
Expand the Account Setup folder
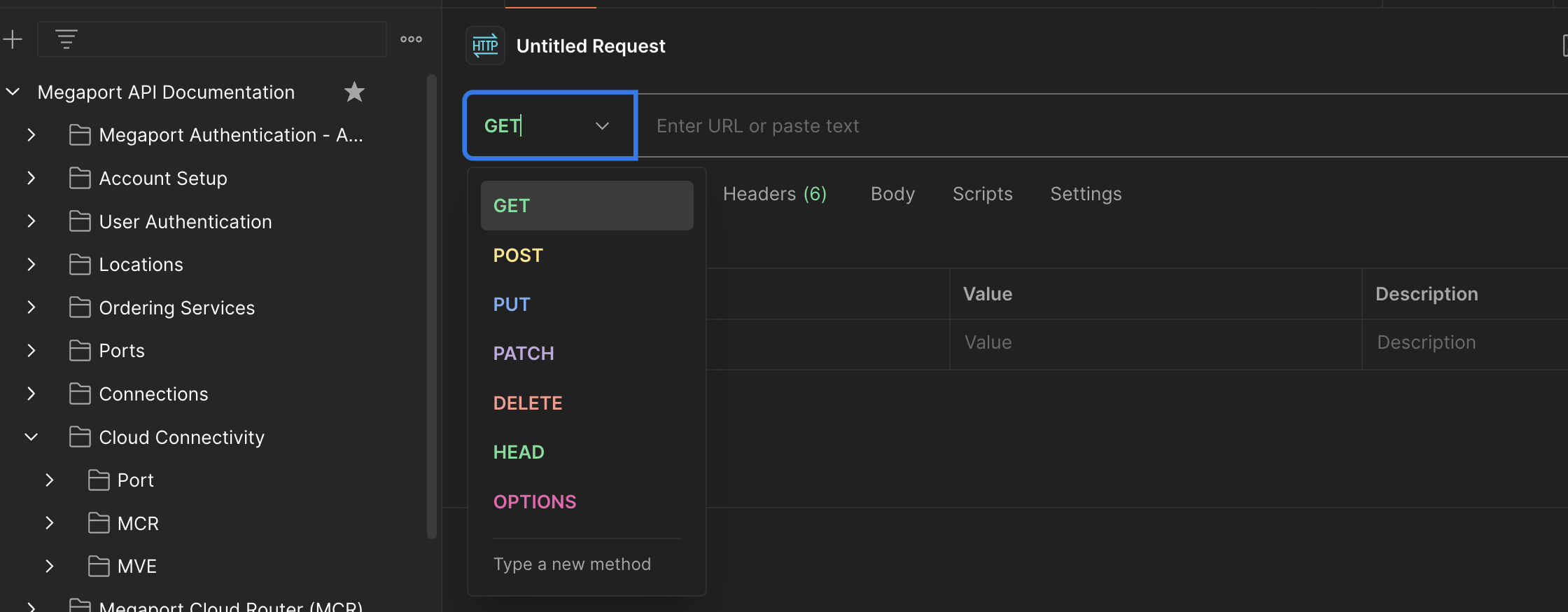pos(31,179)
